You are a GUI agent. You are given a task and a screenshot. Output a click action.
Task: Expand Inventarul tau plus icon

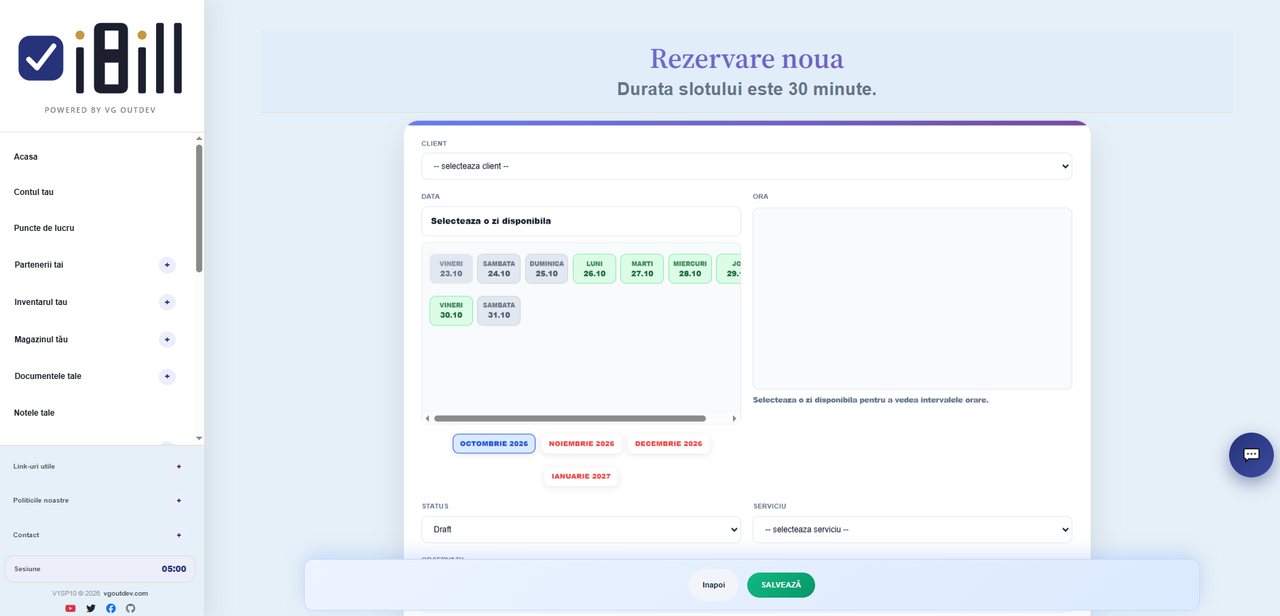[x=167, y=302]
